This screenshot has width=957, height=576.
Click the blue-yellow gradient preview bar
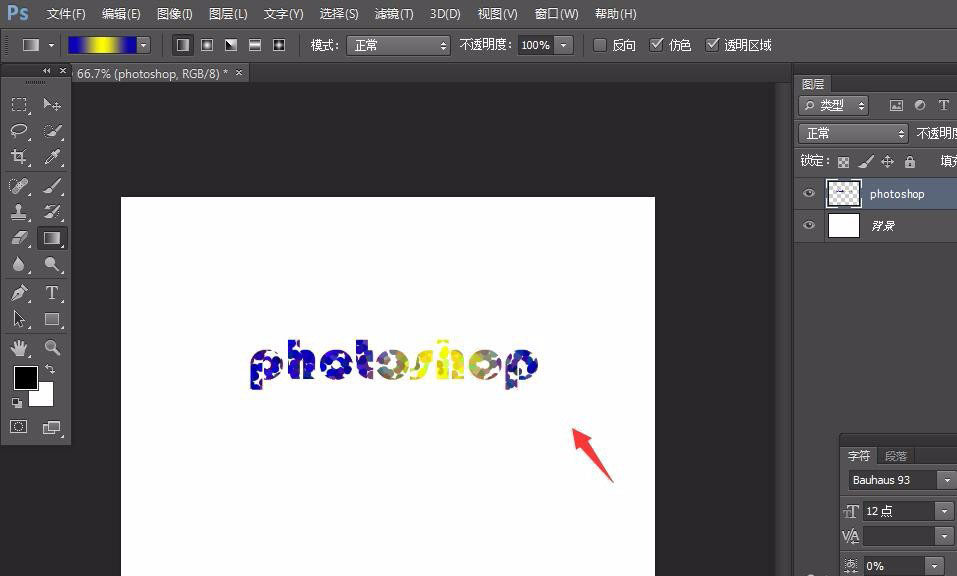102,45
